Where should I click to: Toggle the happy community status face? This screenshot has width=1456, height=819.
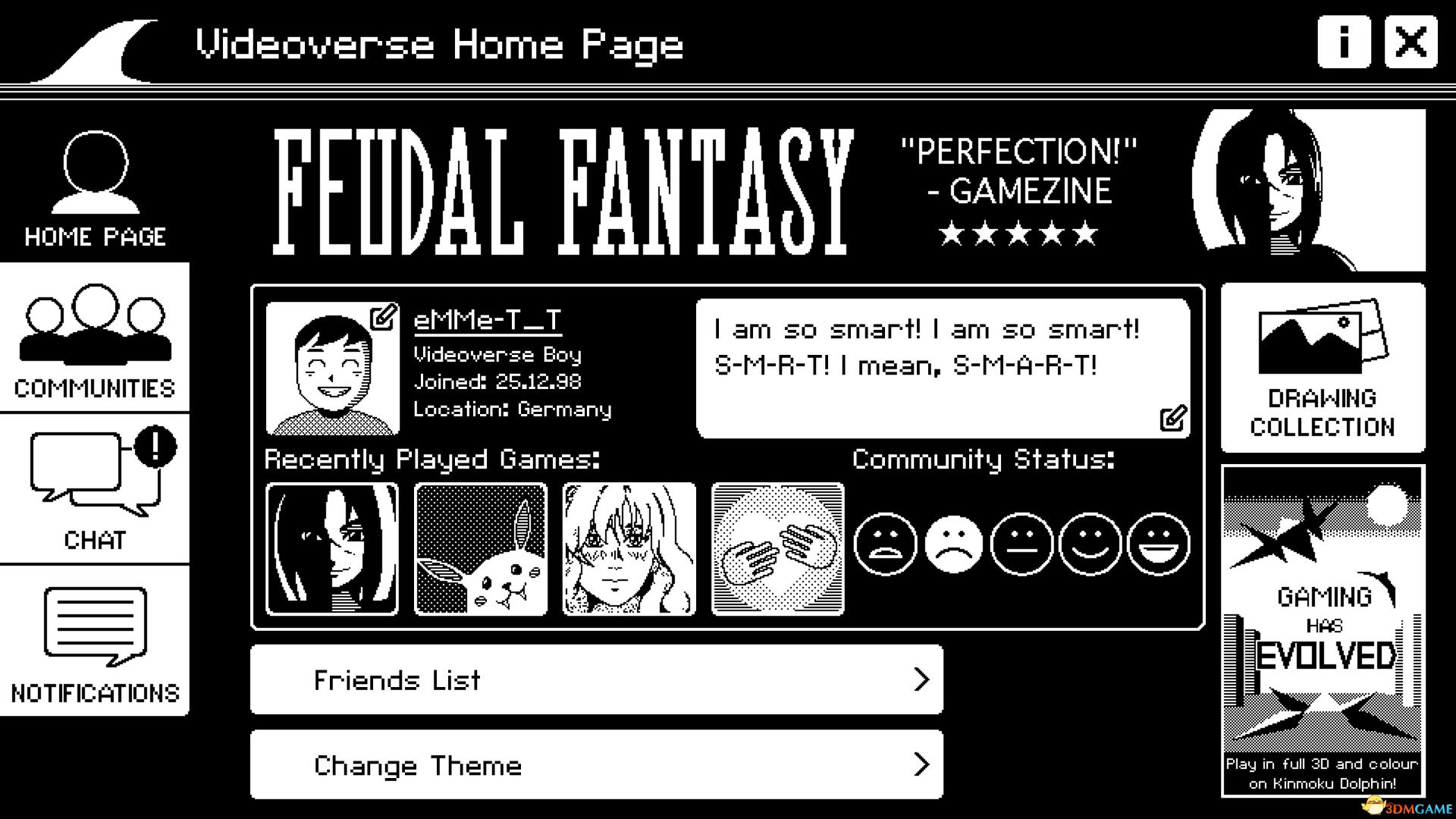tap(1088, 545)
